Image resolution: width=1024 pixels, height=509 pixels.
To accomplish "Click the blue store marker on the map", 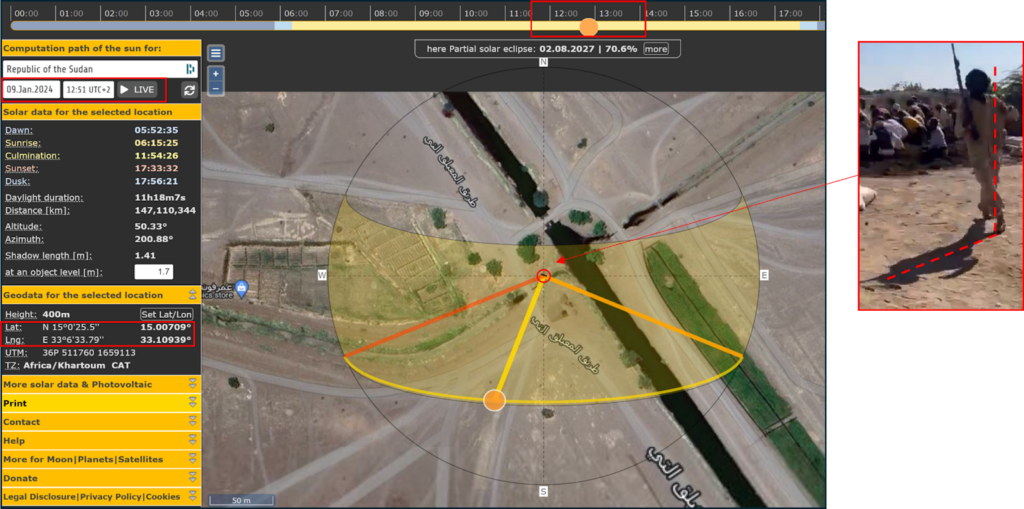I will click(x=240, y=289).
